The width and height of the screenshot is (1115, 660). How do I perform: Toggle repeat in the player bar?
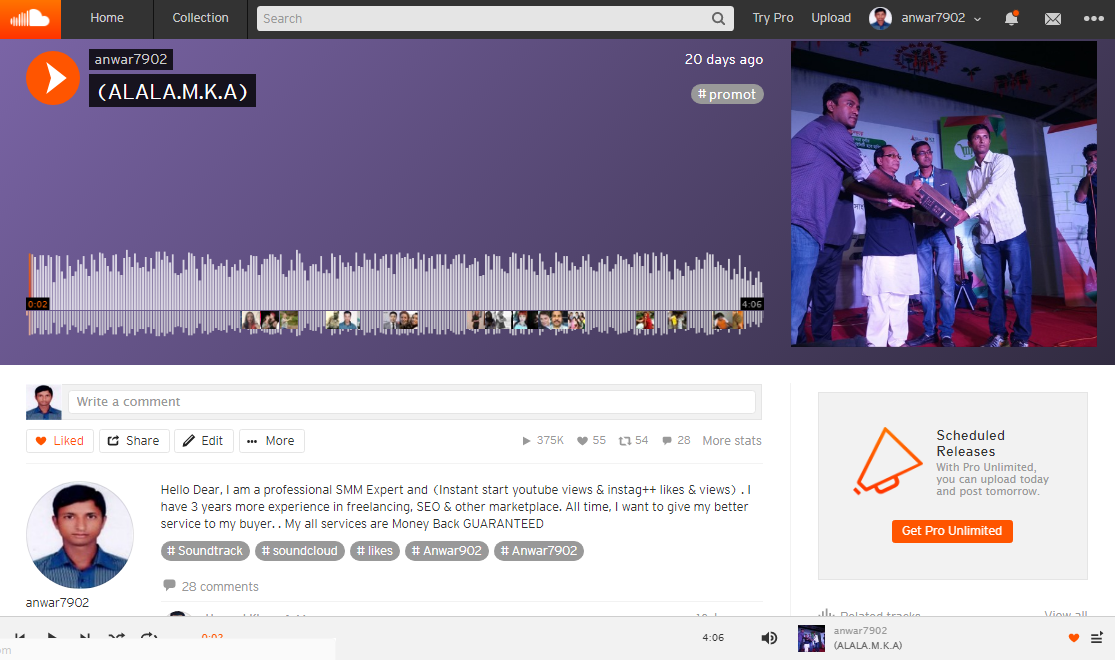(x=149, y=637)
